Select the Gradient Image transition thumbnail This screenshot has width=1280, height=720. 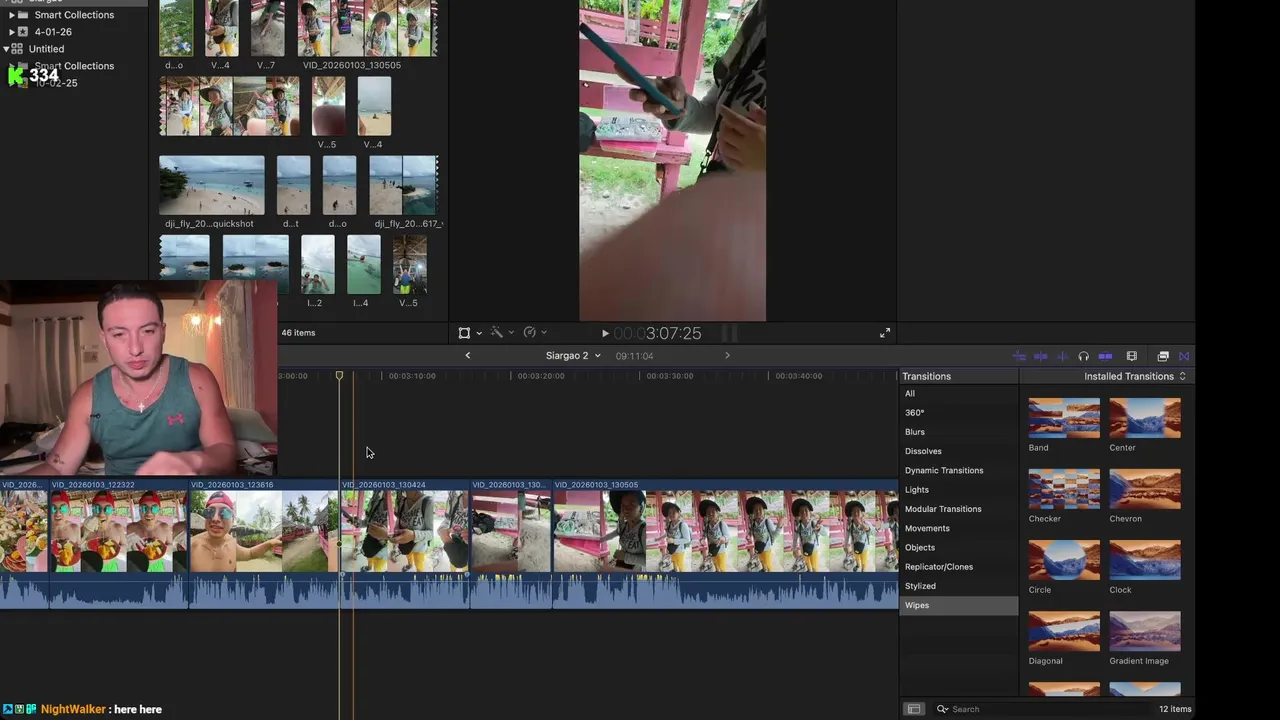[1145, 631]
